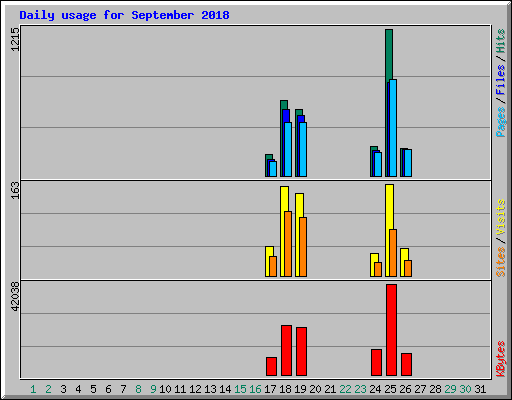
Task: Click day number 20 on the x-axis
Action: click(x=315, y=389)
